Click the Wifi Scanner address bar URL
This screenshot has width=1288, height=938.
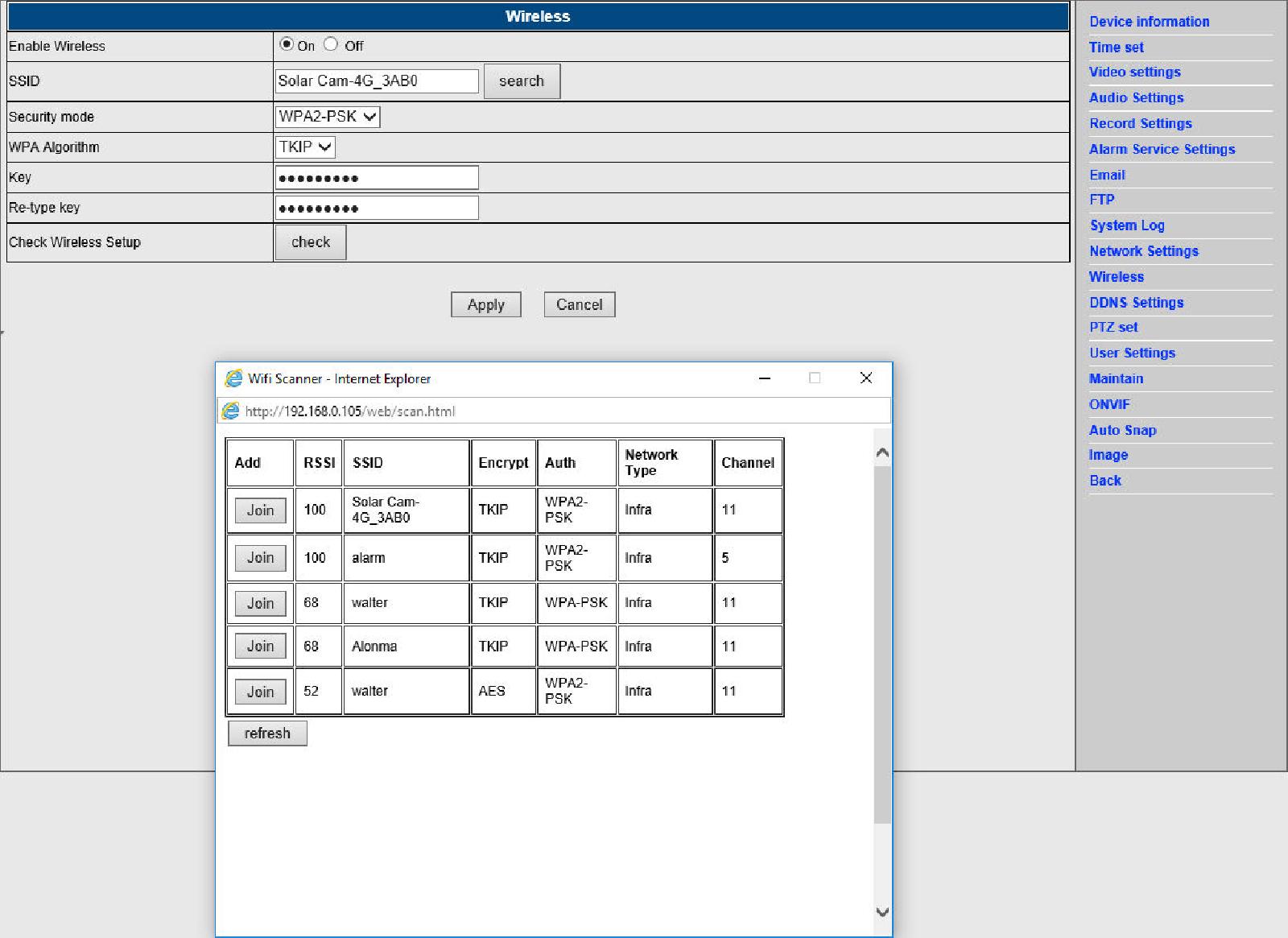coord(350,411)
